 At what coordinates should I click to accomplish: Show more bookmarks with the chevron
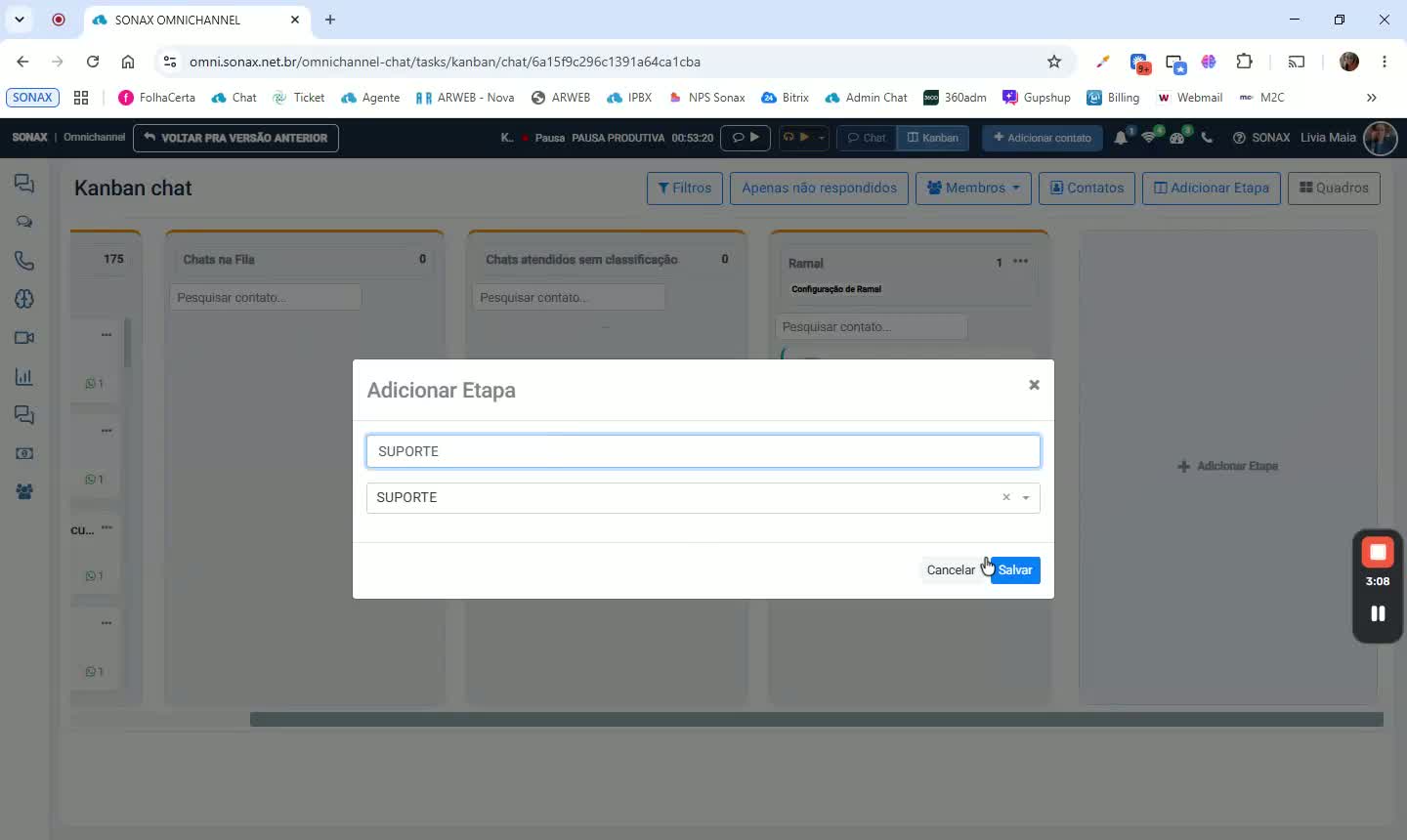point(1372,98)
